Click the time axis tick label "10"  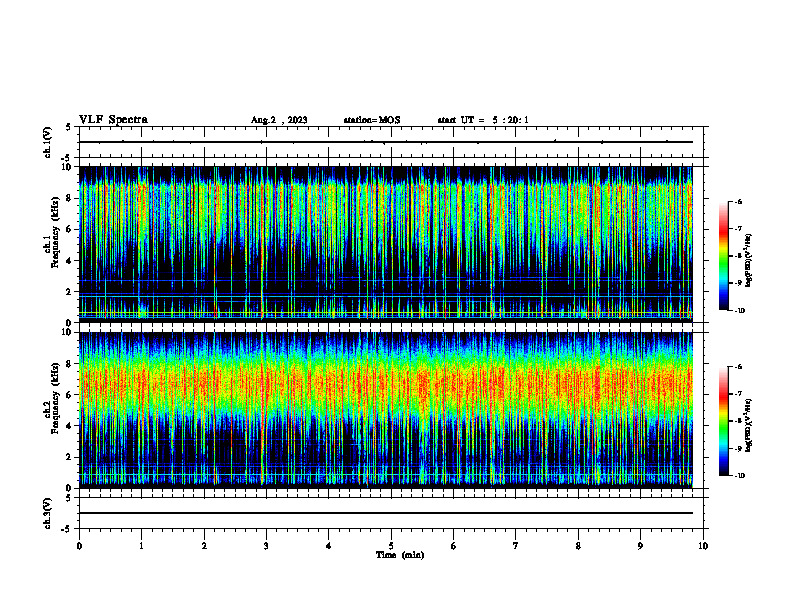point(703,546)
